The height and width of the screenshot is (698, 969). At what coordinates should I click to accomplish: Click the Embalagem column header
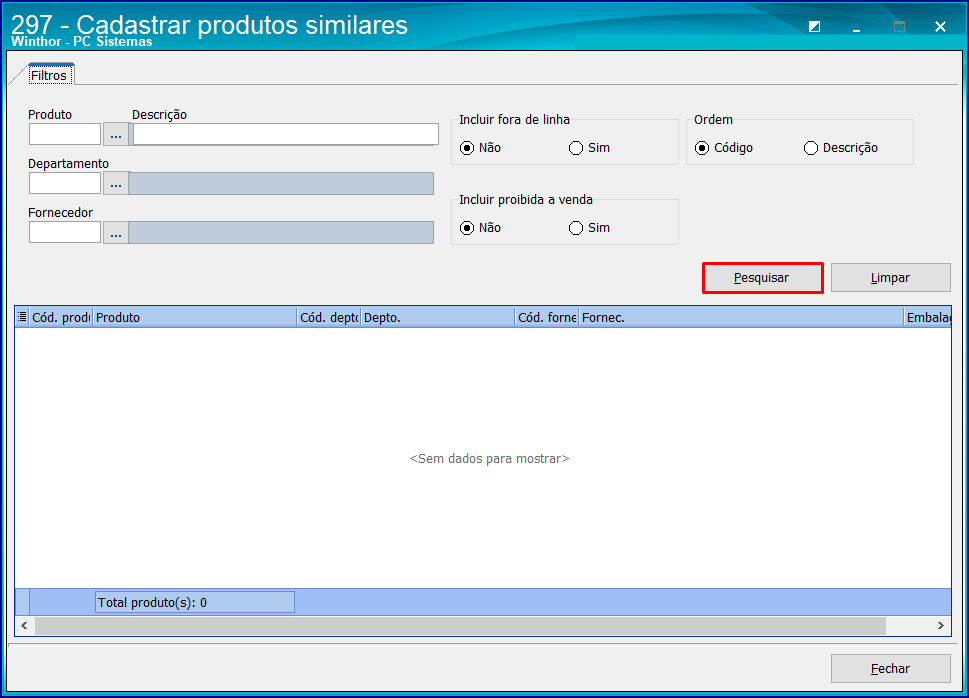928,317
